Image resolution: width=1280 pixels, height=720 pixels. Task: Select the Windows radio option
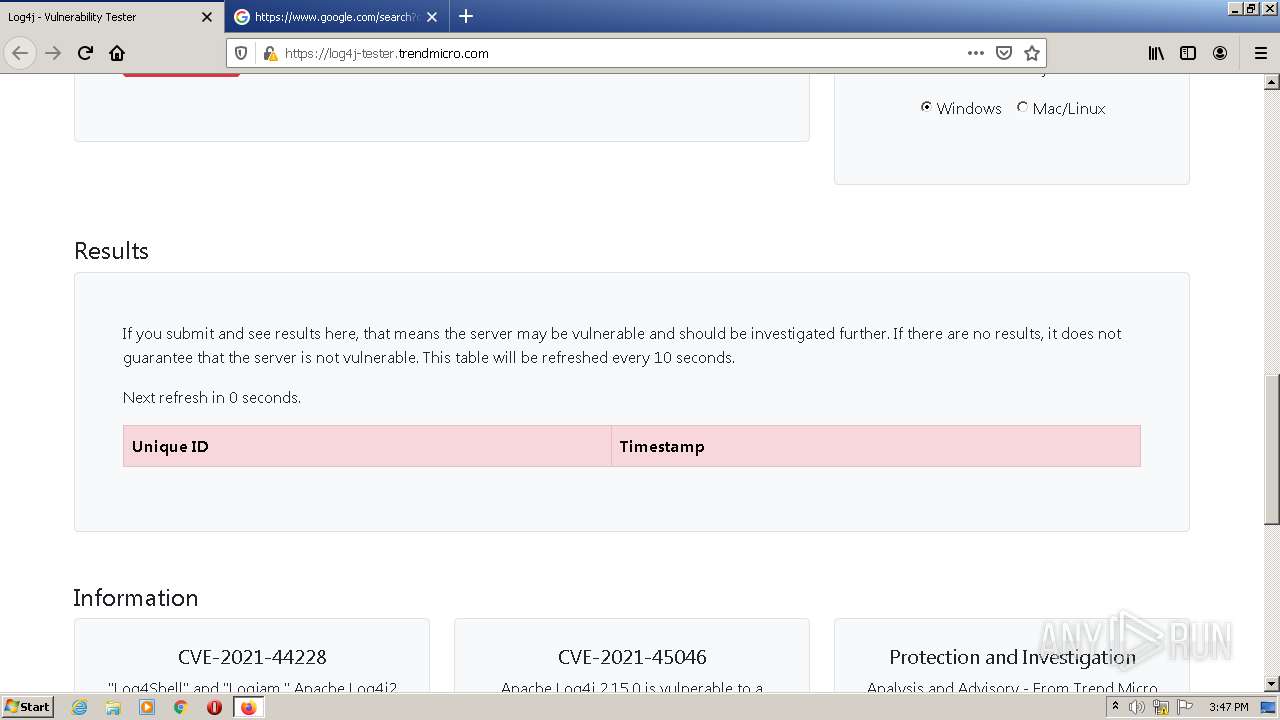click(926, 107)
